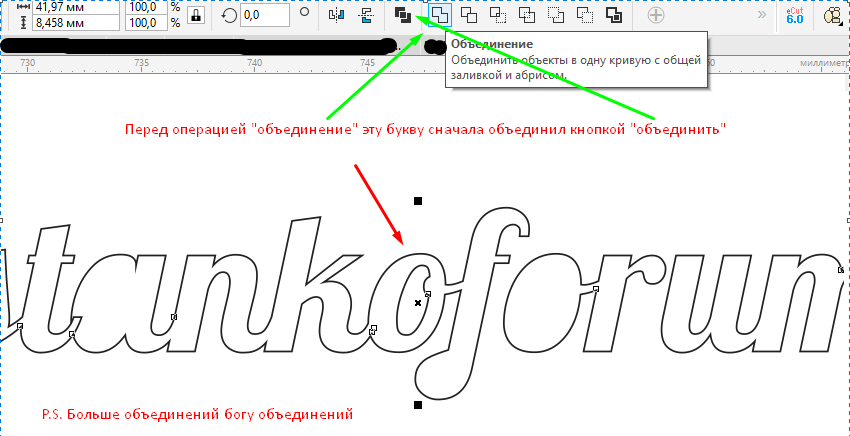Click the Simplify shaping icon
The height and width of the screenshot is (436, 850).
tap(524, 15)
